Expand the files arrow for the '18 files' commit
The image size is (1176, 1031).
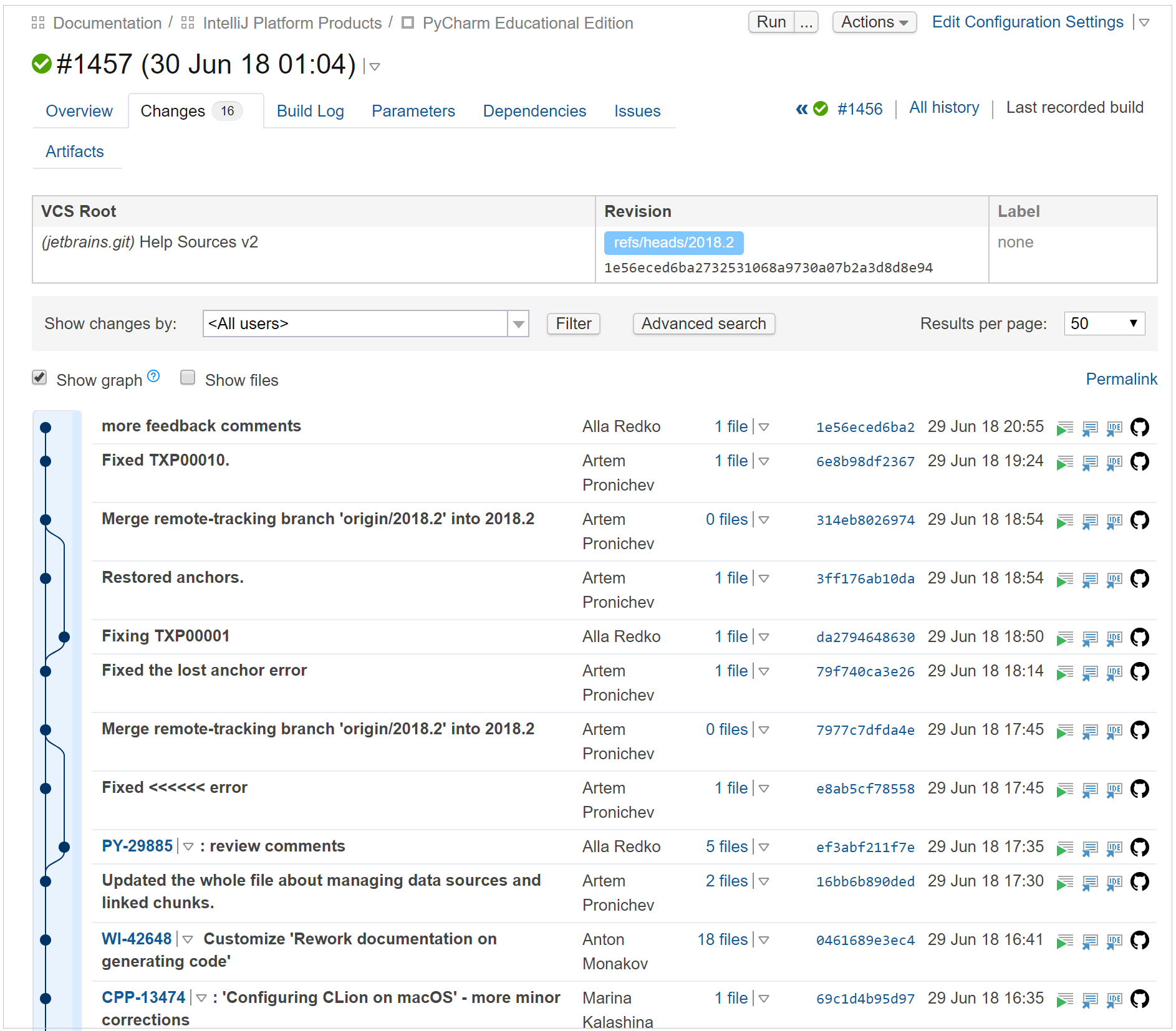click(x=764, y=940)
